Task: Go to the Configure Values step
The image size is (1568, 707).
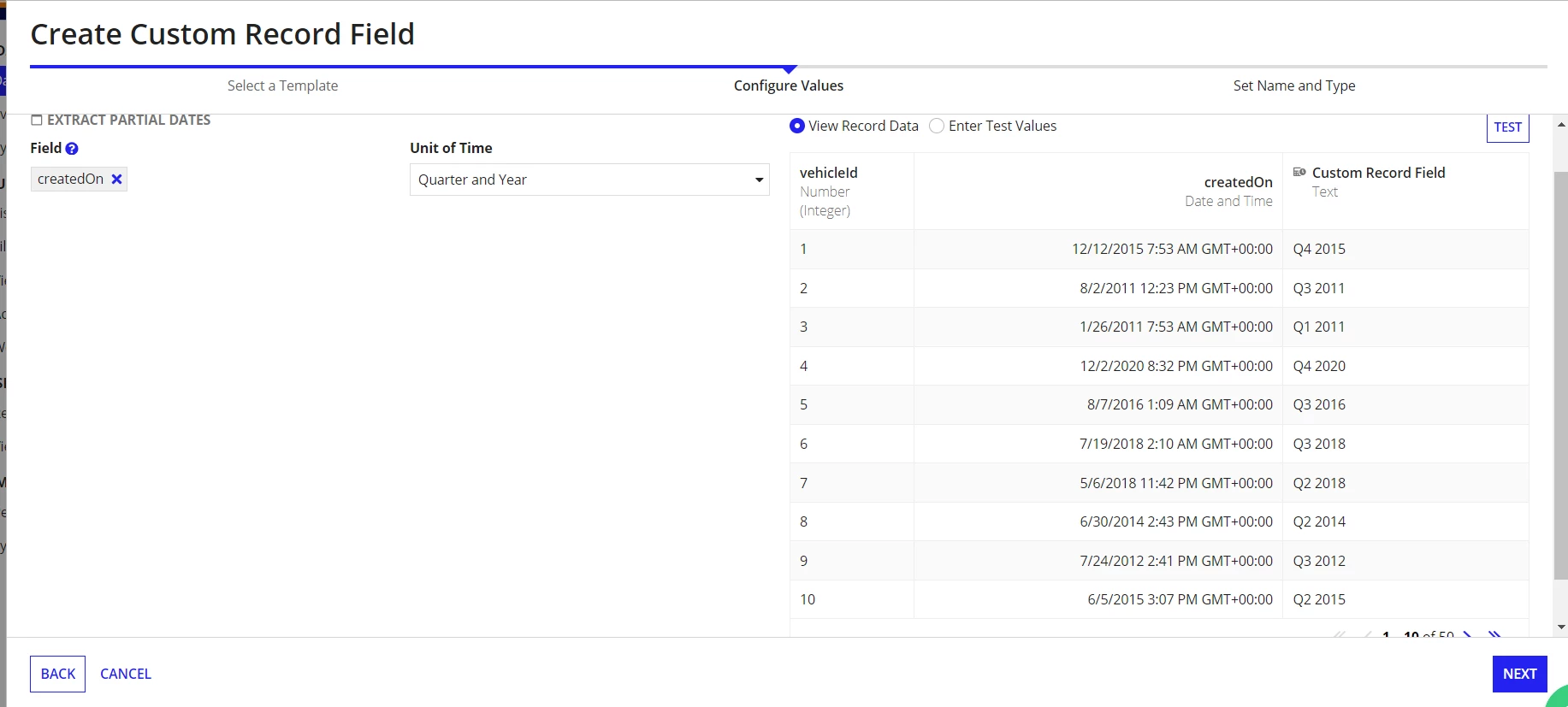Action: (789, 85)
